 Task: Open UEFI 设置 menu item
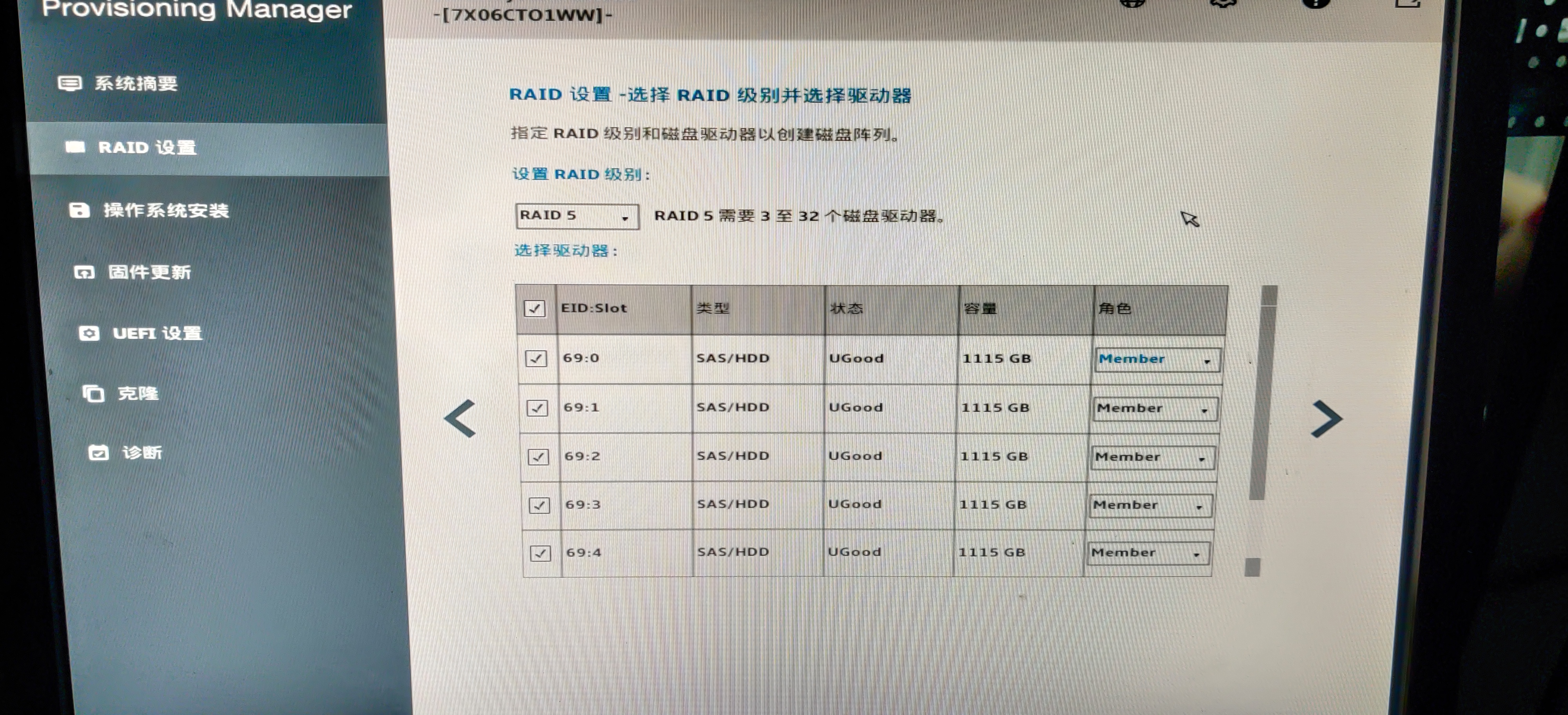pos(158,334)
